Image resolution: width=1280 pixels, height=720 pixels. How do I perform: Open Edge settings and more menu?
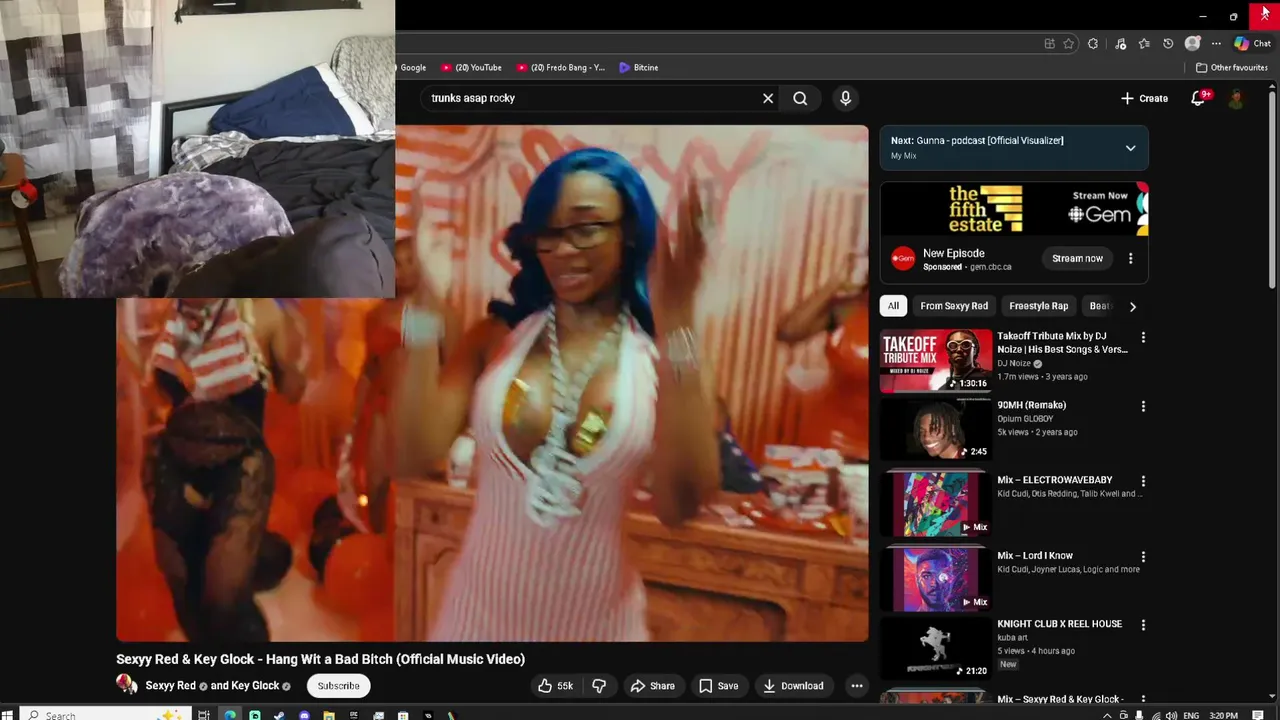(x=1216, y=44)
